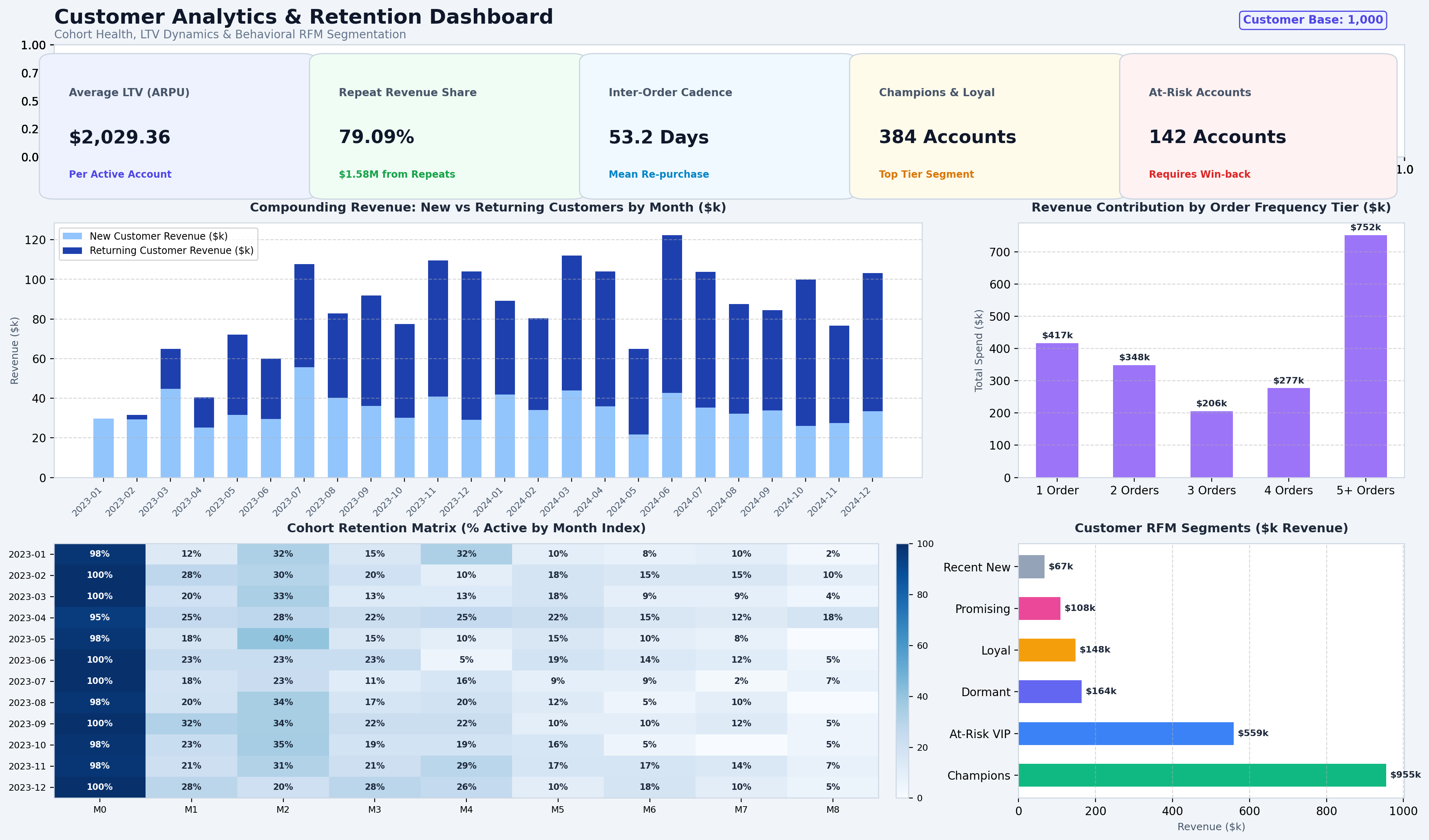Click the 142 Accounts at-risk value
Viewport: 1429px width, 840px height.
pos(1217,137)
